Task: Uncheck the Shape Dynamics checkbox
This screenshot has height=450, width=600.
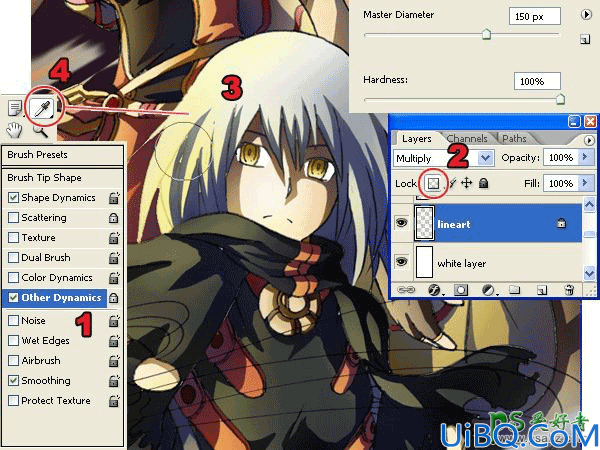Action: 13,197
